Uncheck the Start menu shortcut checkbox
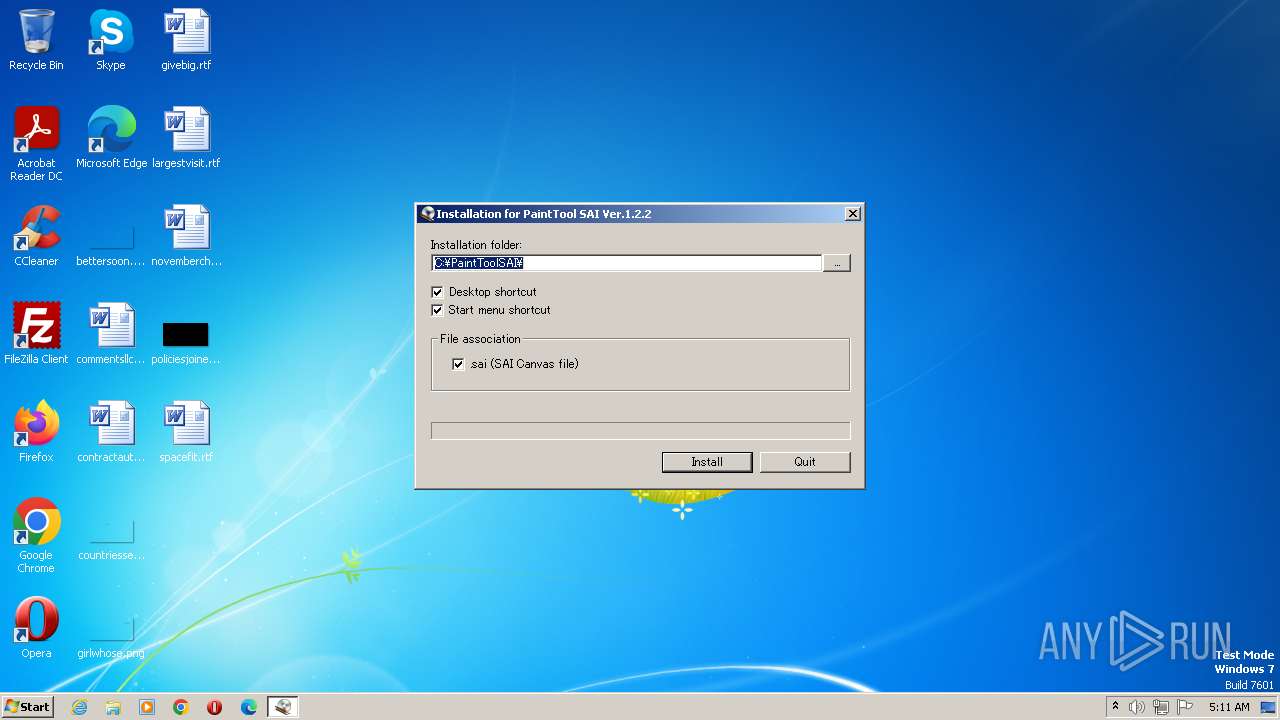Viewport: 1280px width, 720px height. tap(437, 310)
